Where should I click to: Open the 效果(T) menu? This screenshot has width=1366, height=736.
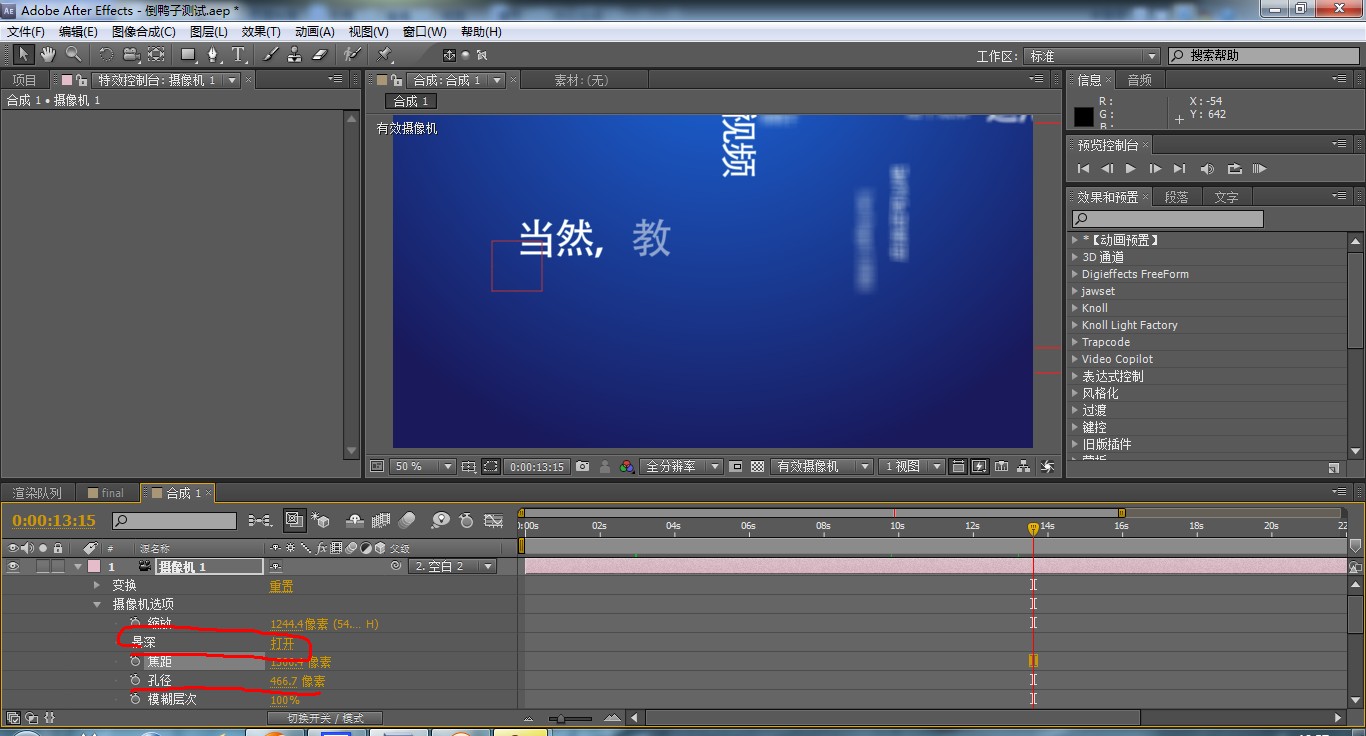pyautogui.click(x=261, y=32)
